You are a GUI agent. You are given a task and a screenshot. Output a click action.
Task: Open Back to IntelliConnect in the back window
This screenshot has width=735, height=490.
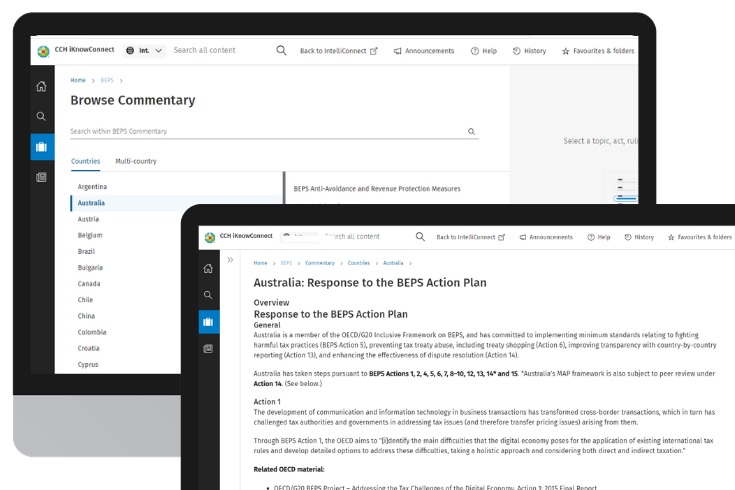coord(338,51)
